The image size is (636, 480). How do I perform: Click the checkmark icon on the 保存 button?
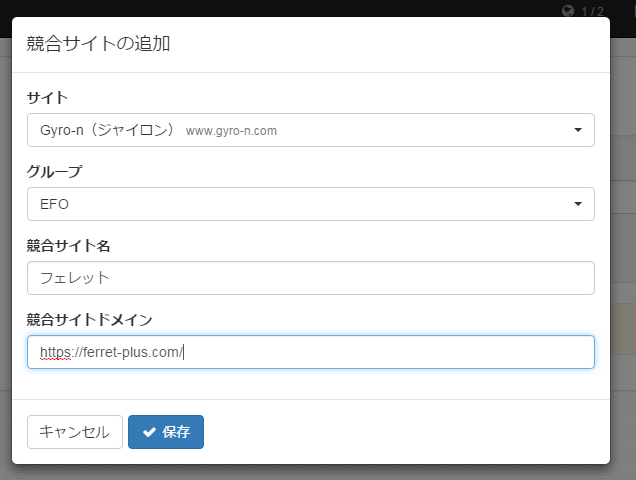[x=149, y=432]
